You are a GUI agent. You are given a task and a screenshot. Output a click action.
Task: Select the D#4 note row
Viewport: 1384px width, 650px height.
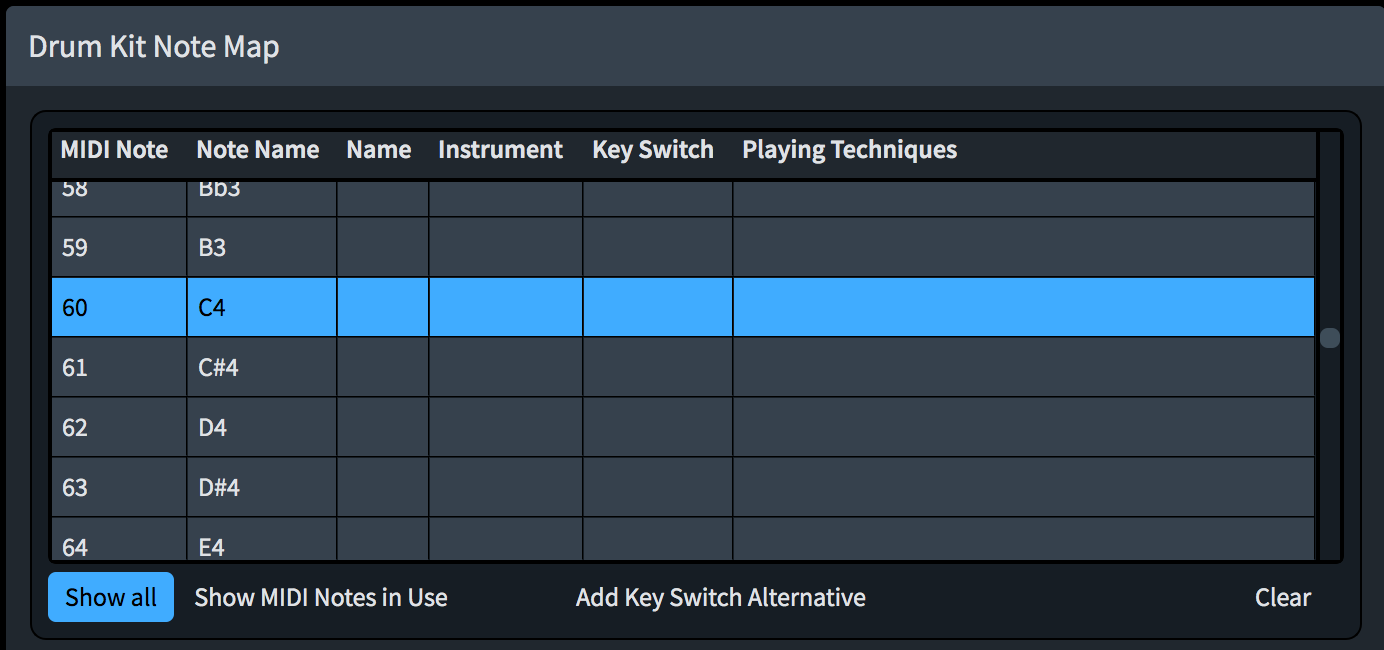[683, 487]
